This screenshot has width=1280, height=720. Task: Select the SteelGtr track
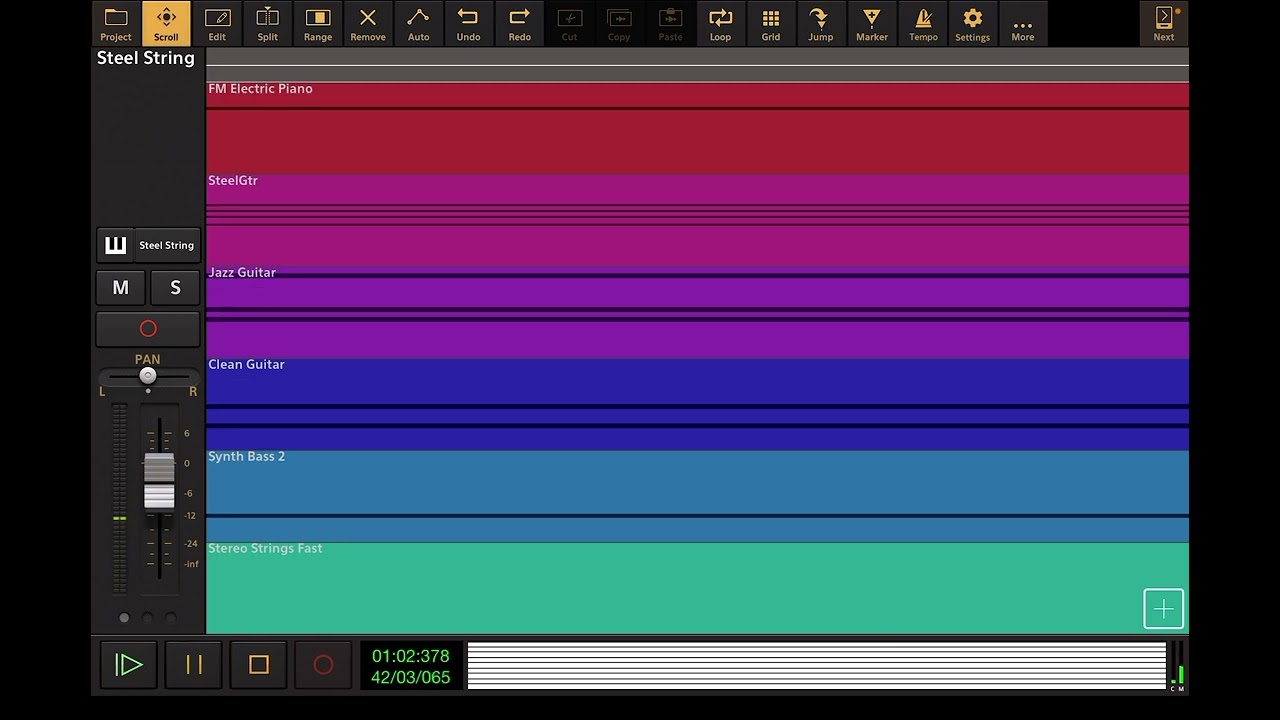click(697, 220)
